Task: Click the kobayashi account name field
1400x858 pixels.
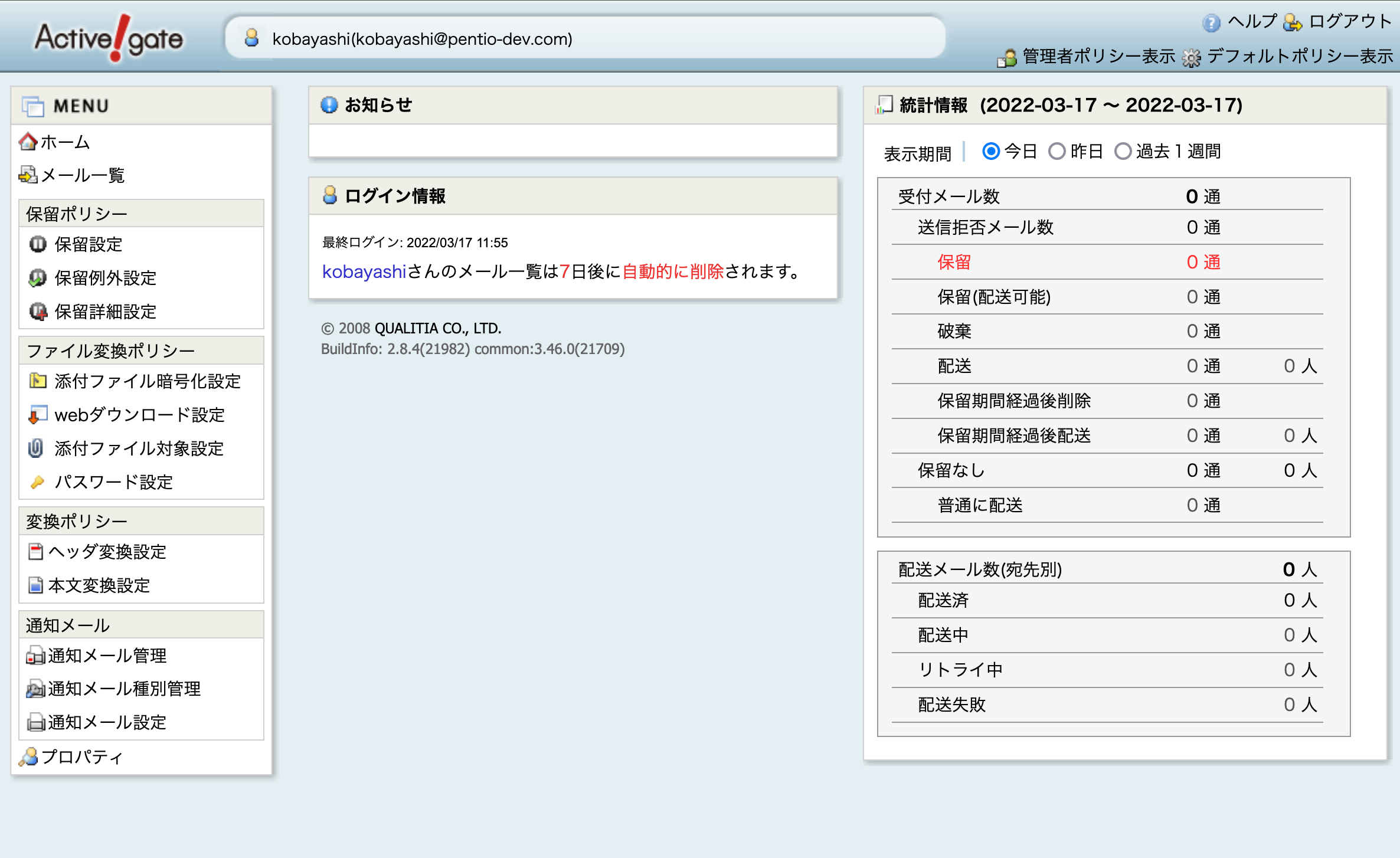Action: [x=585, y=38]
